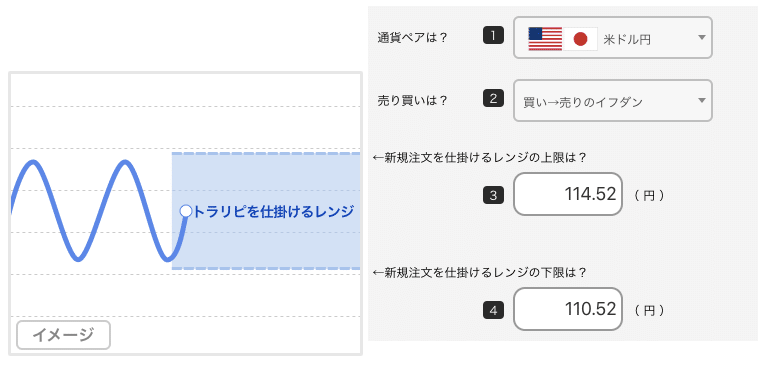Screen dimensions: 764x366
Task: Click the 売り買いは？ label
Action: pyautogui.click(x=412, y=100)
